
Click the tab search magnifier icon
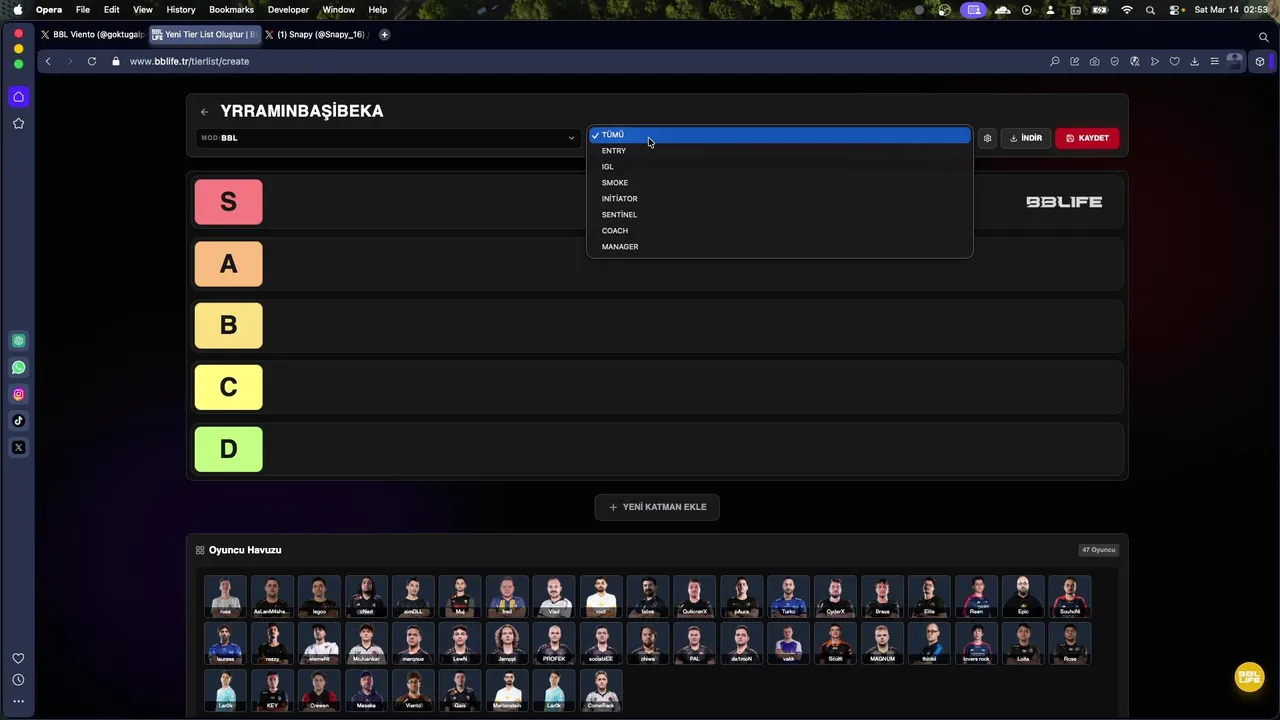[1264, 37]
